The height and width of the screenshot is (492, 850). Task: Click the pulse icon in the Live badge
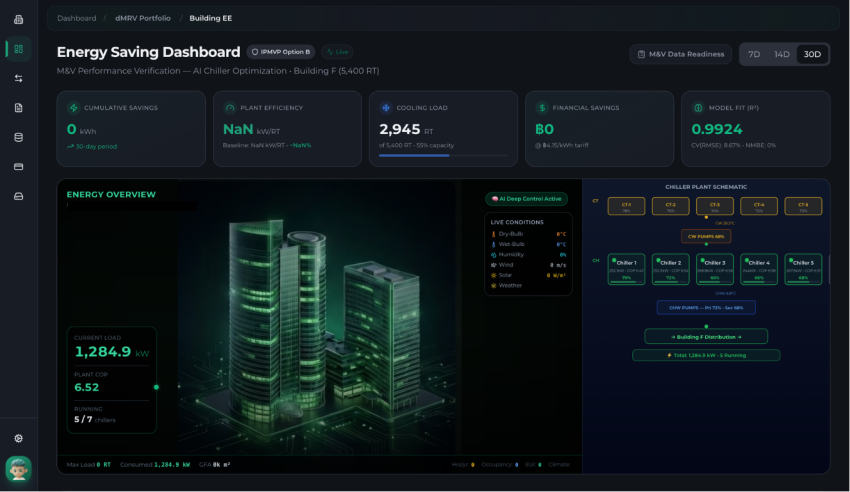point(330,52)
